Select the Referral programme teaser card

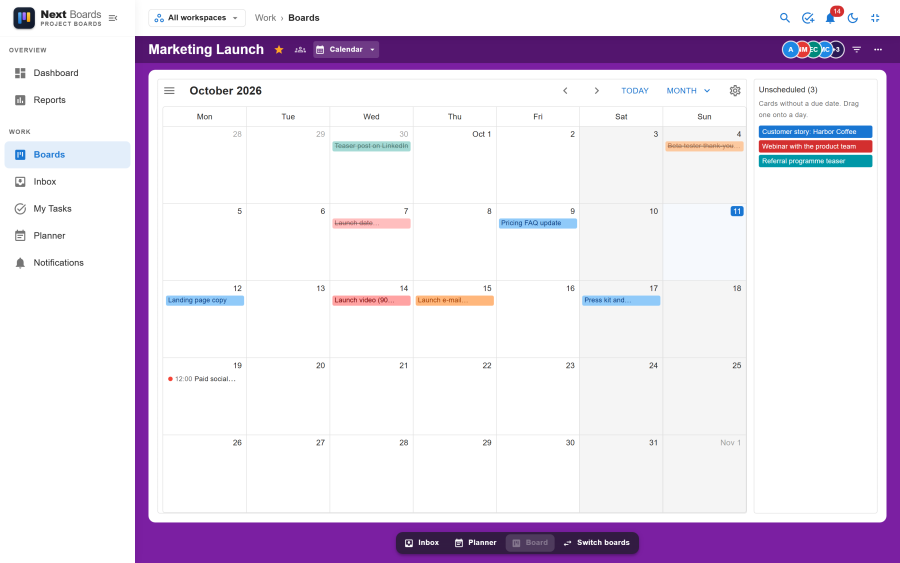coord(815,161)
